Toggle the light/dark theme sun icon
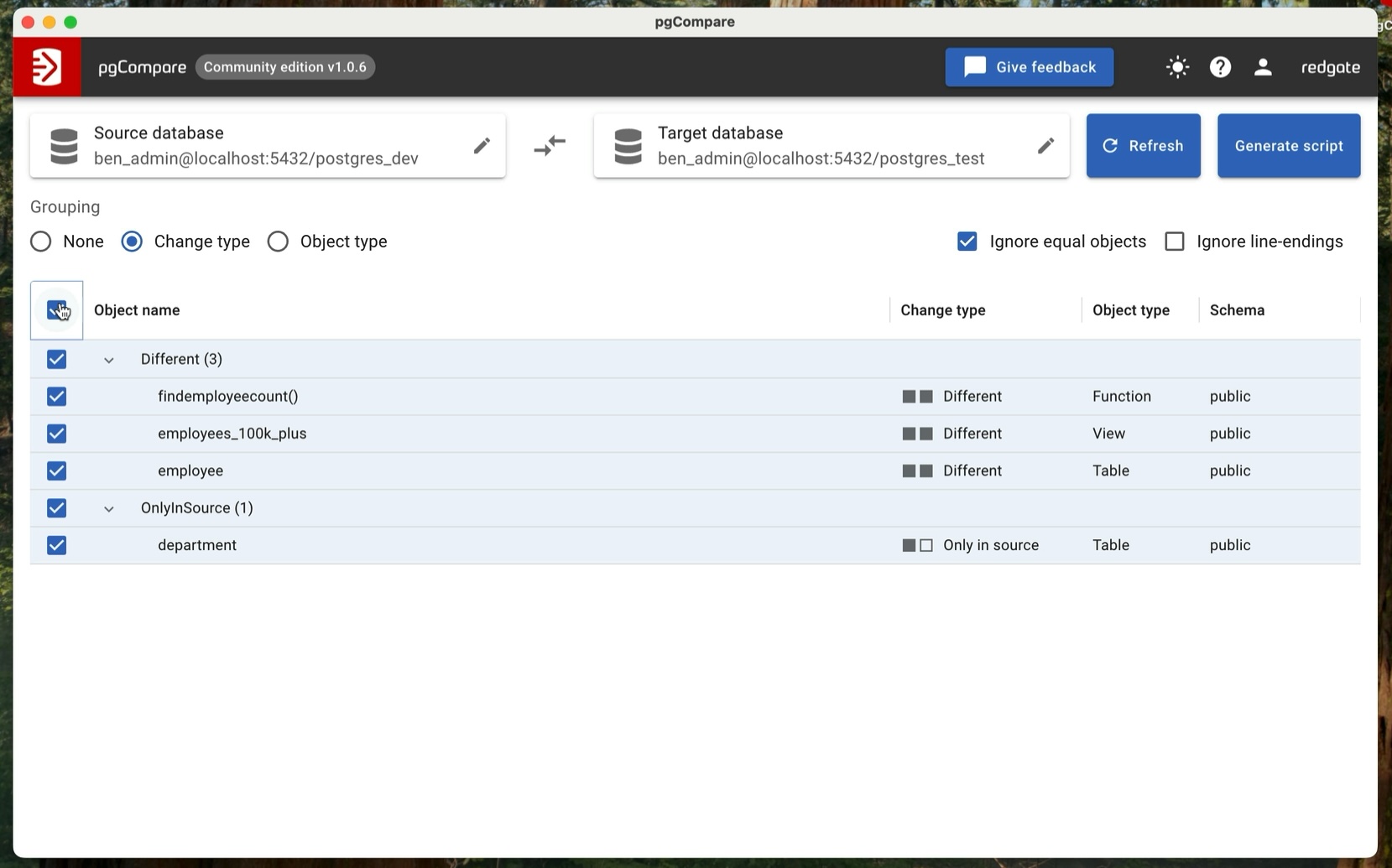The width and height of the screenshot is (1392, 868). click(1178, 67)
